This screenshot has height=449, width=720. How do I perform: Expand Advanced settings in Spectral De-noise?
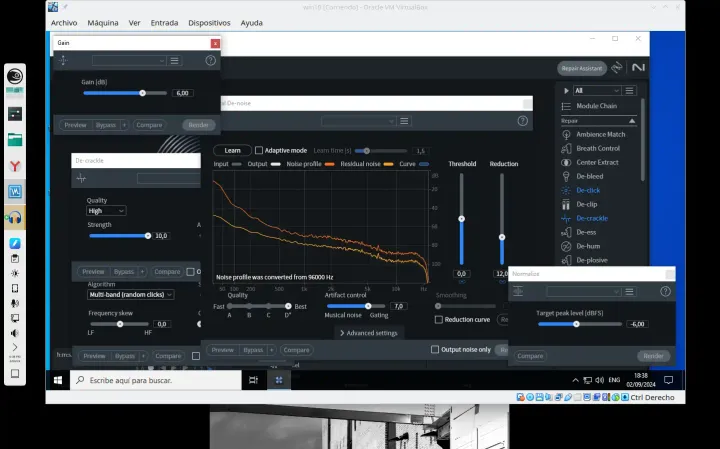click(369, 333)
